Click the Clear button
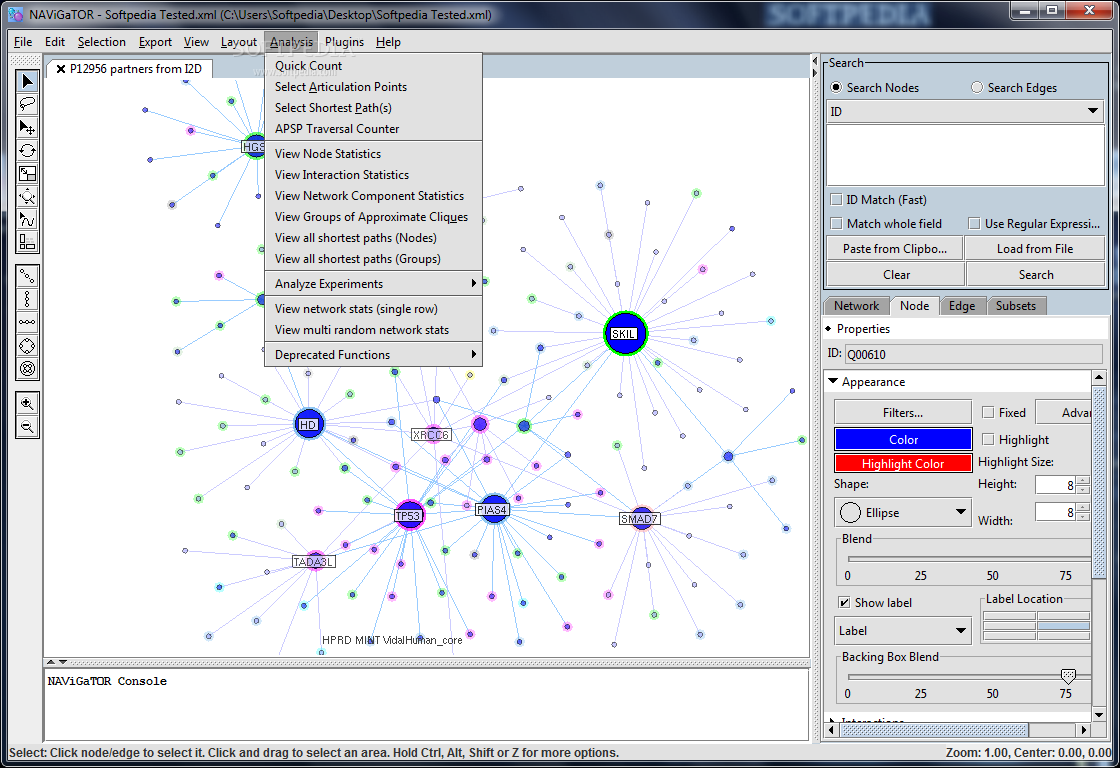The image size is (1120, 768). (896, 274)
